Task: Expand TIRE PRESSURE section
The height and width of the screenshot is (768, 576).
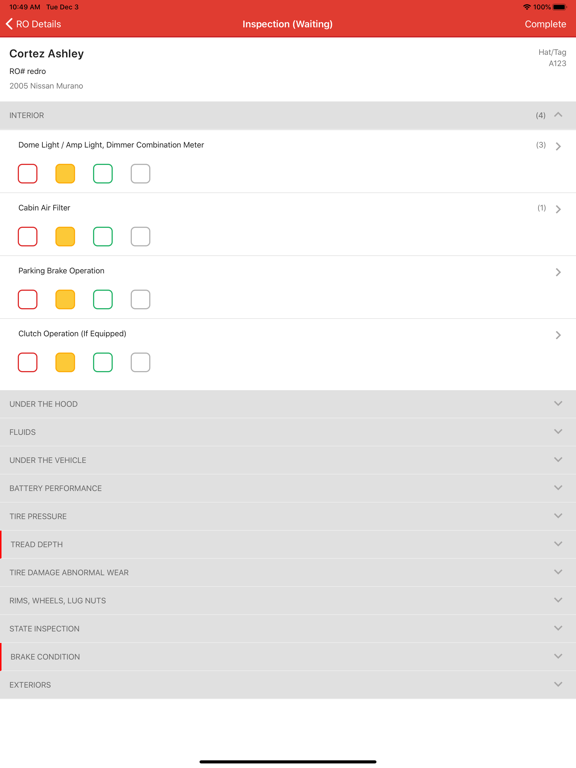Action: [x=288, y=516]
